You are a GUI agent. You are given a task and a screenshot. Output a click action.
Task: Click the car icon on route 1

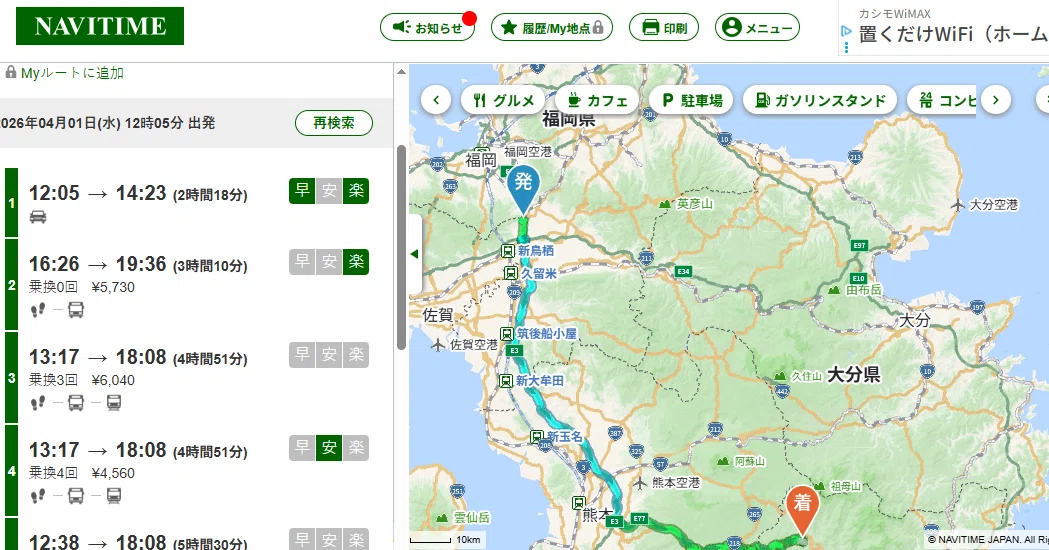(x=38, y=217)
